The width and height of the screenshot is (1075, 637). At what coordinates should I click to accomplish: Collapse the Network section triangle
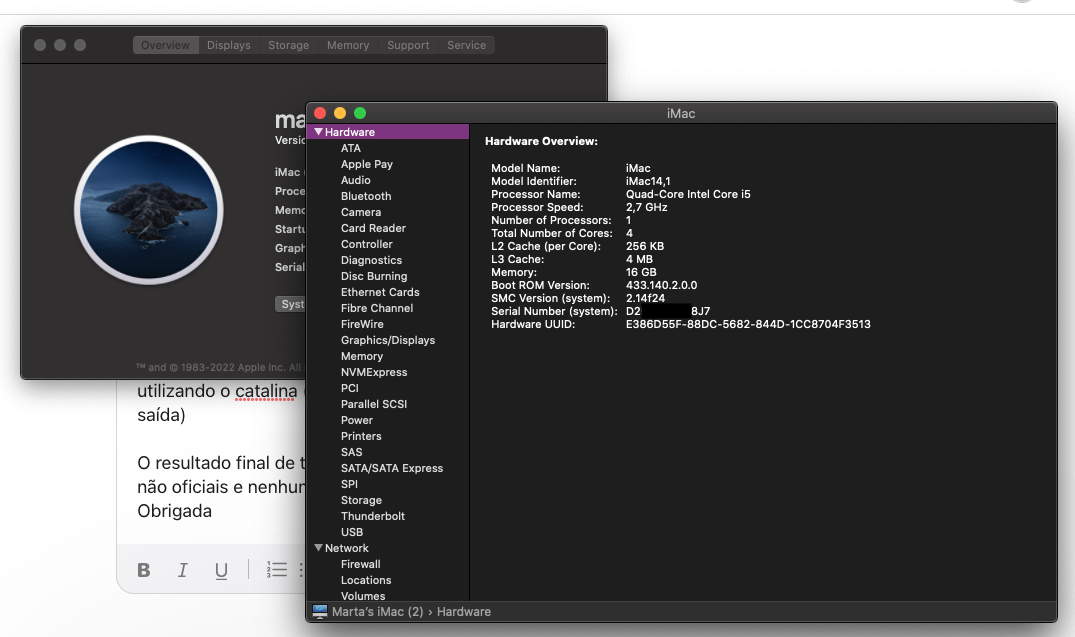[x=319, y=548]
